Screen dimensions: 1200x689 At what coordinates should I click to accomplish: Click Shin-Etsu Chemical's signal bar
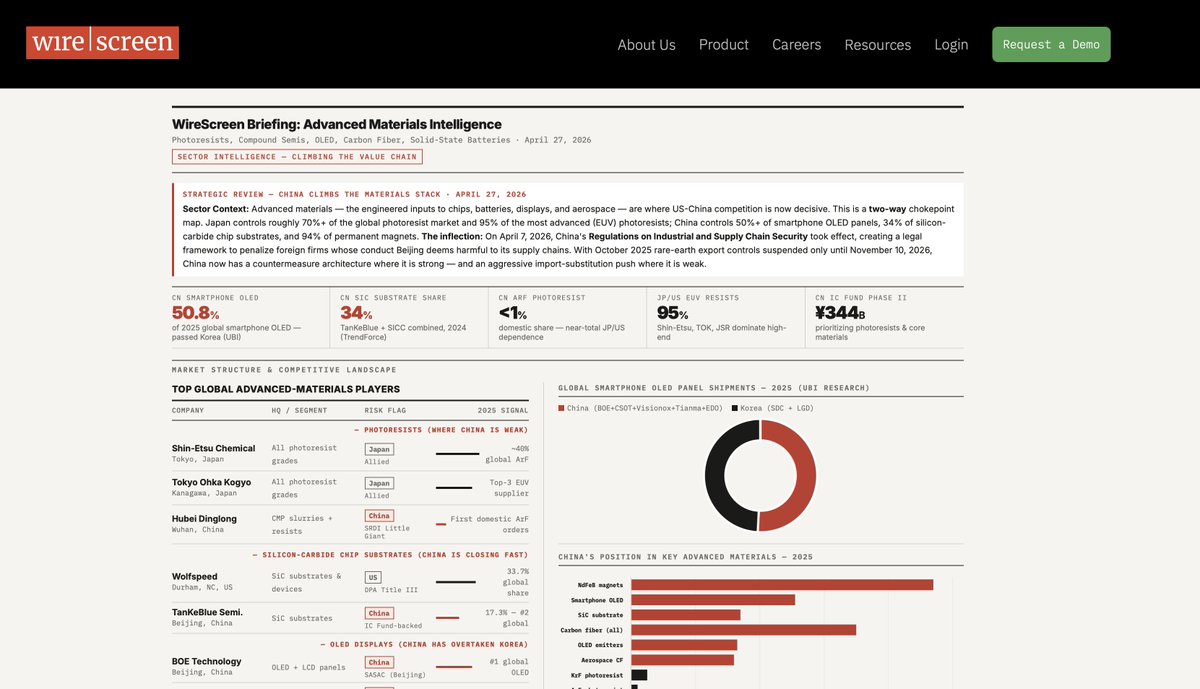[457, 454]
